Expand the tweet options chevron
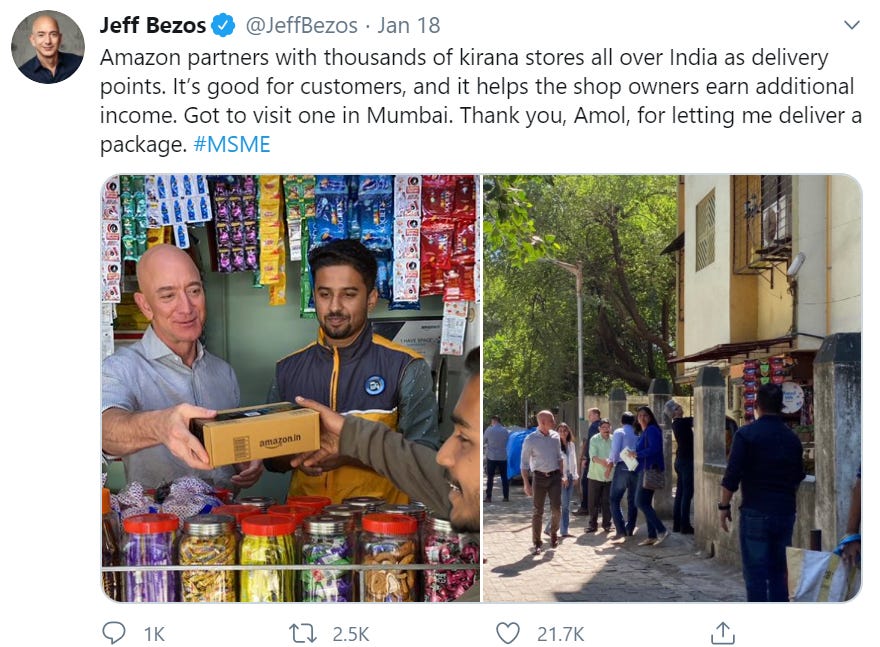 point(852,25)
